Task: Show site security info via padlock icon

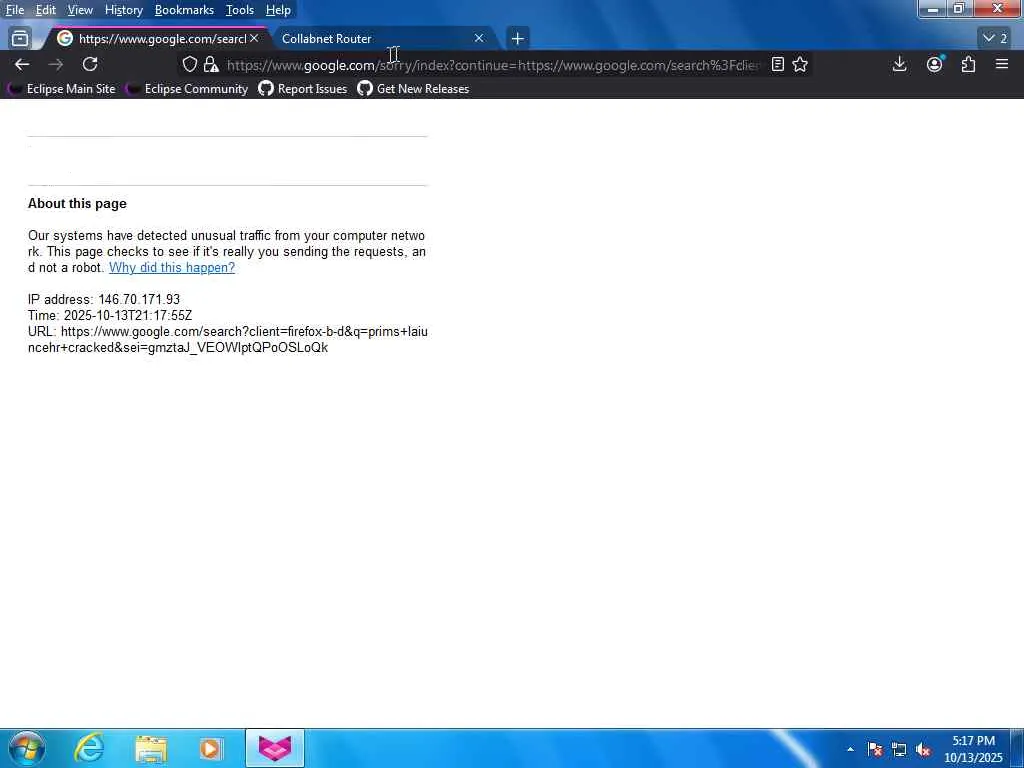Action: click(x=210, y=64)
